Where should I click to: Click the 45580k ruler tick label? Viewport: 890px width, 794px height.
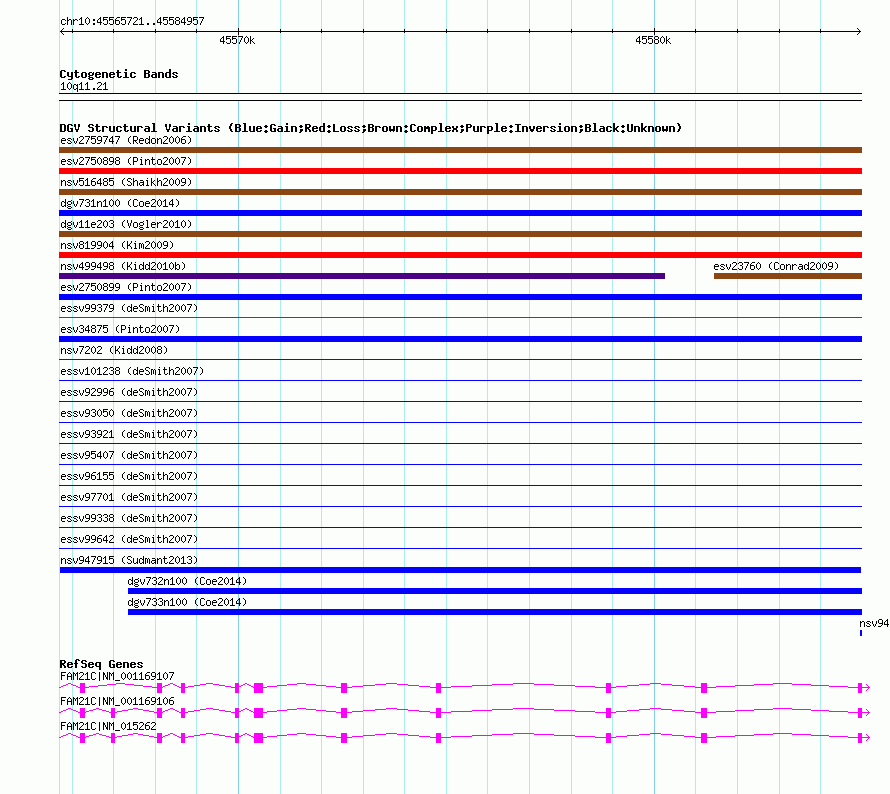653,40
